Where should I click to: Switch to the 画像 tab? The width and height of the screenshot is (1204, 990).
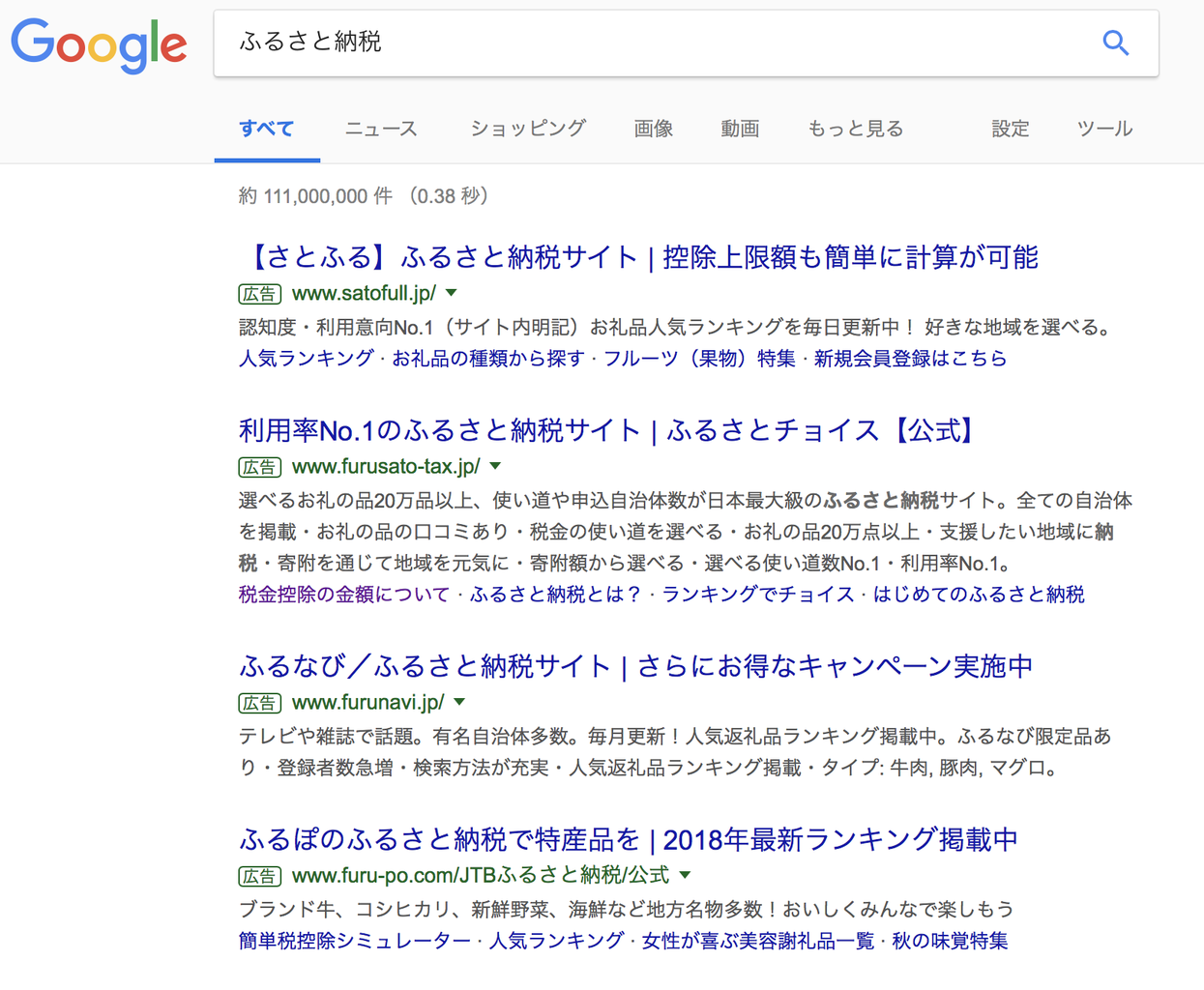654,129
